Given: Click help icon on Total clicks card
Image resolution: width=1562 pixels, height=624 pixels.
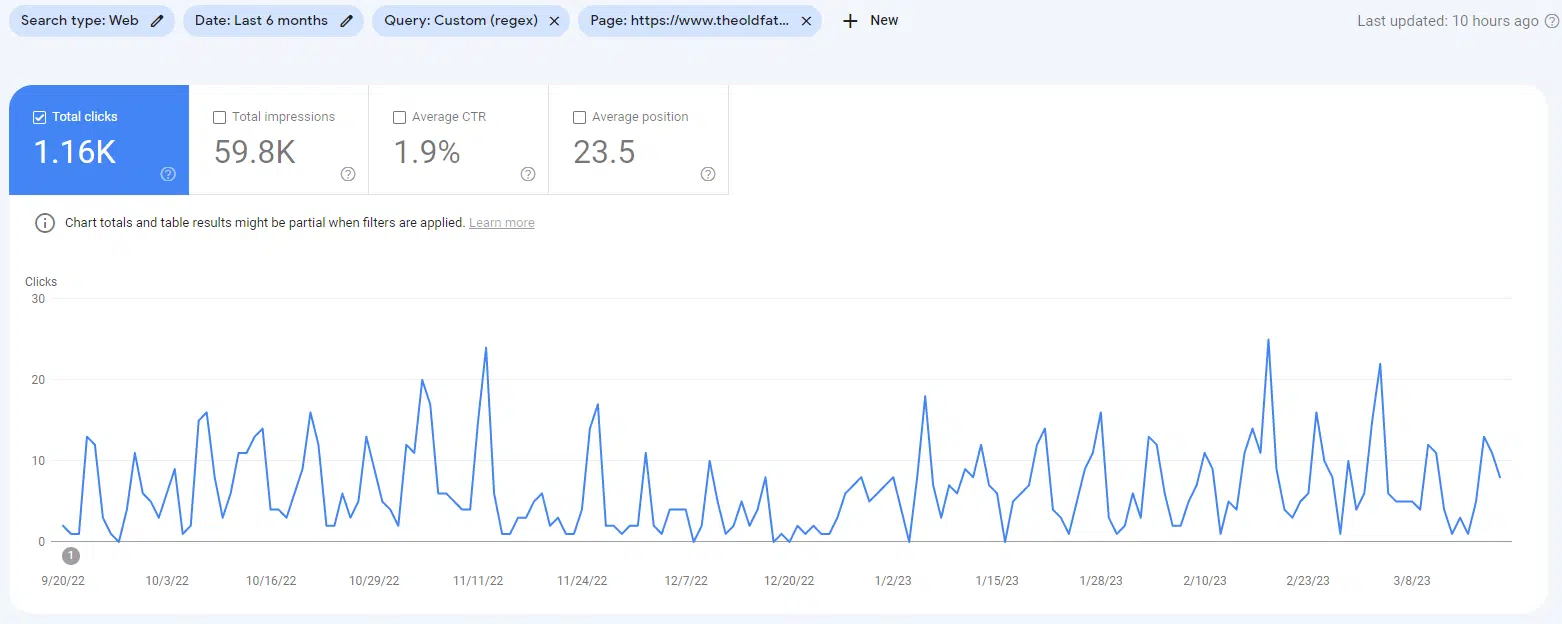Looking at the screenshot, I should click(168, 174).
